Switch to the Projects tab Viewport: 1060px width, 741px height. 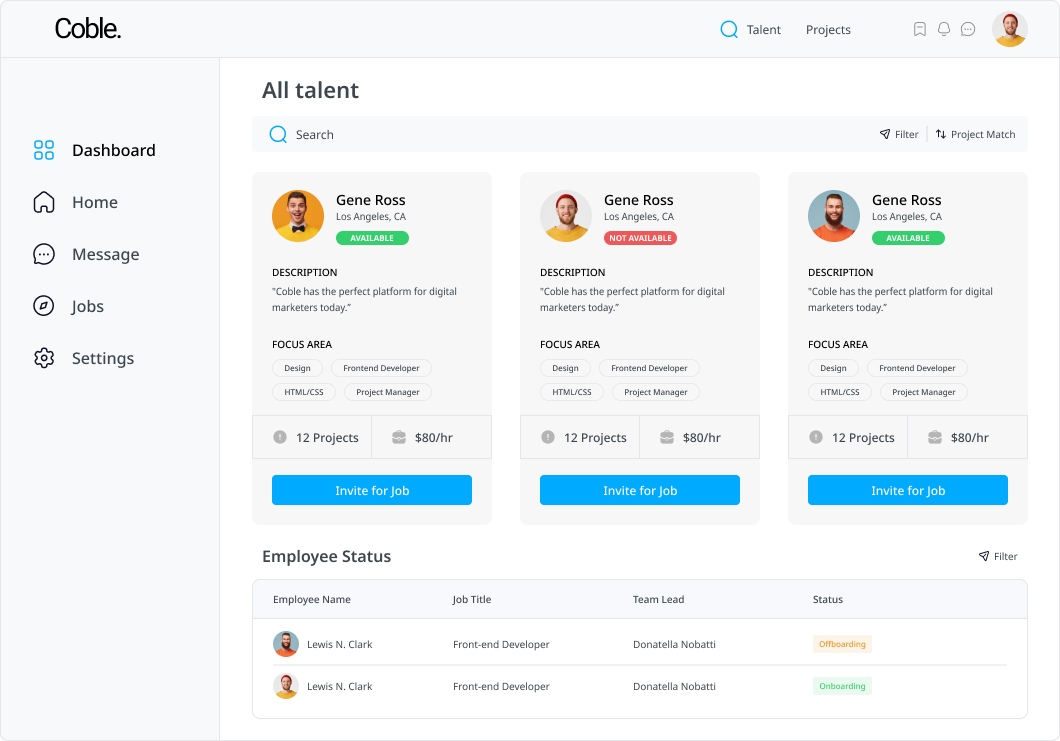(828, 30)
